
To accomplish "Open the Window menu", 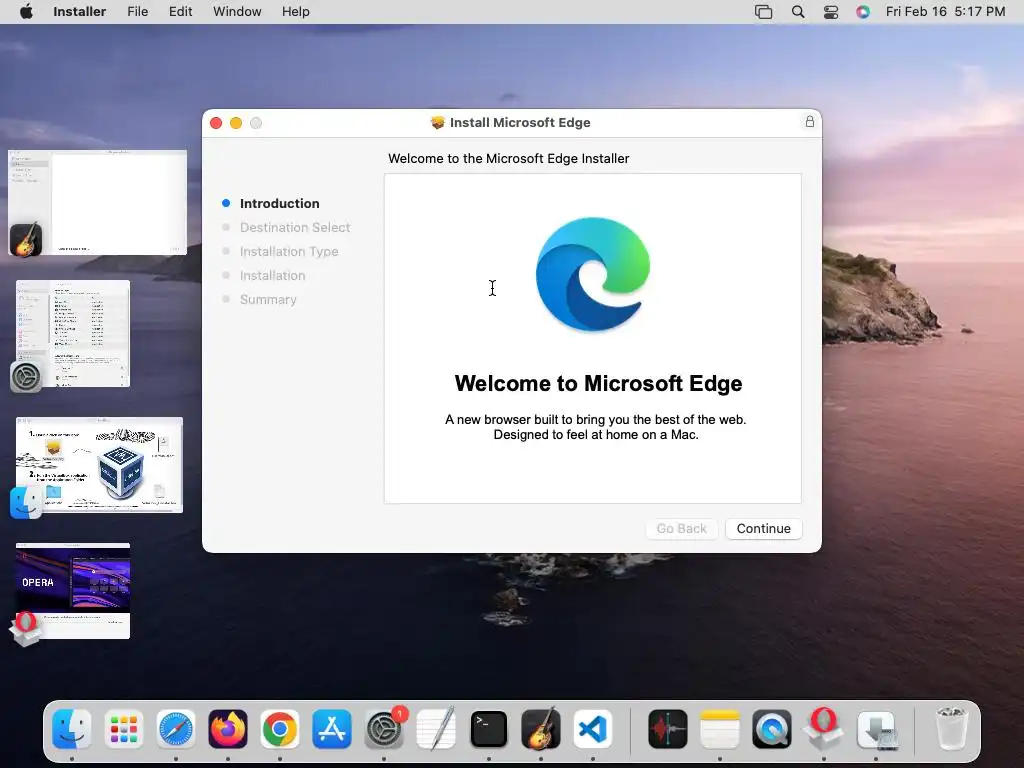I will tap(237, 12).
